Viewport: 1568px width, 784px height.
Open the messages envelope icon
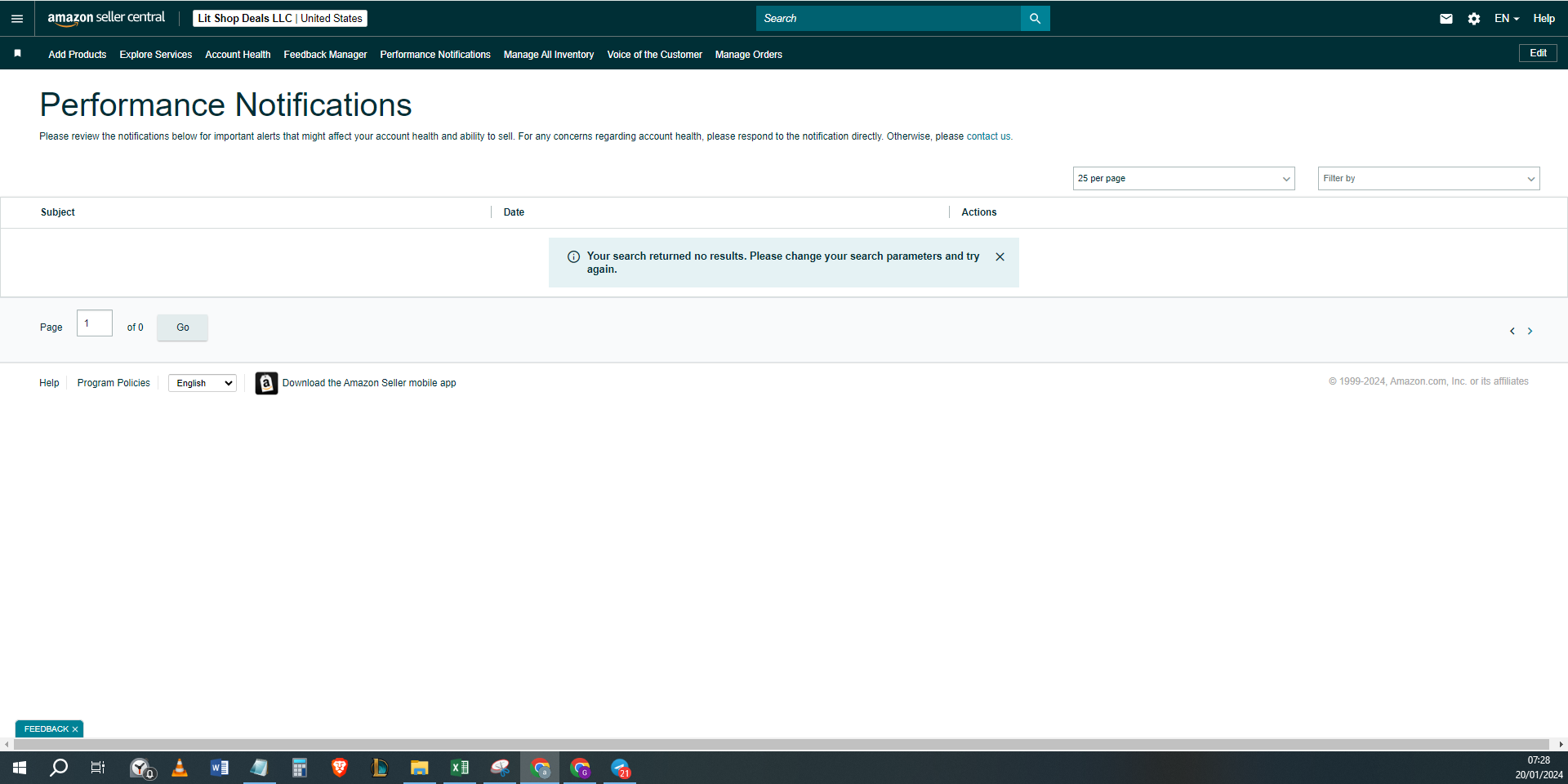1446,19
